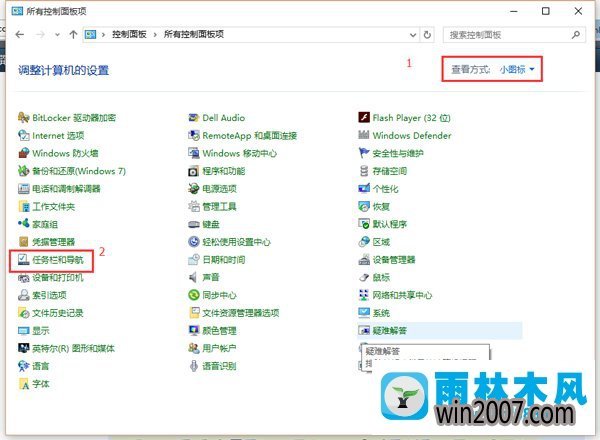Screen dimensions: 600x440
Task: Click the 轻松使用设置中心 icon
Action: tap(194, 242)
